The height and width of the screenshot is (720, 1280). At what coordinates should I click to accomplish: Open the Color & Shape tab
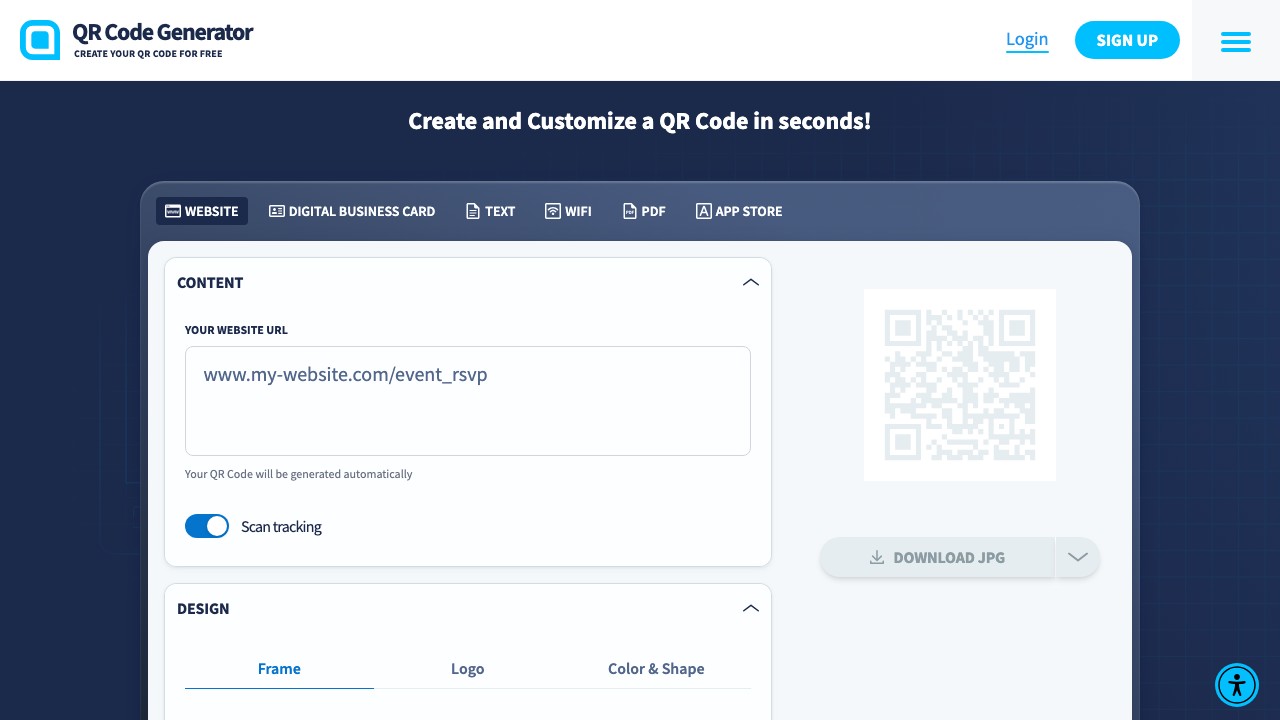(x=656, y=668)
